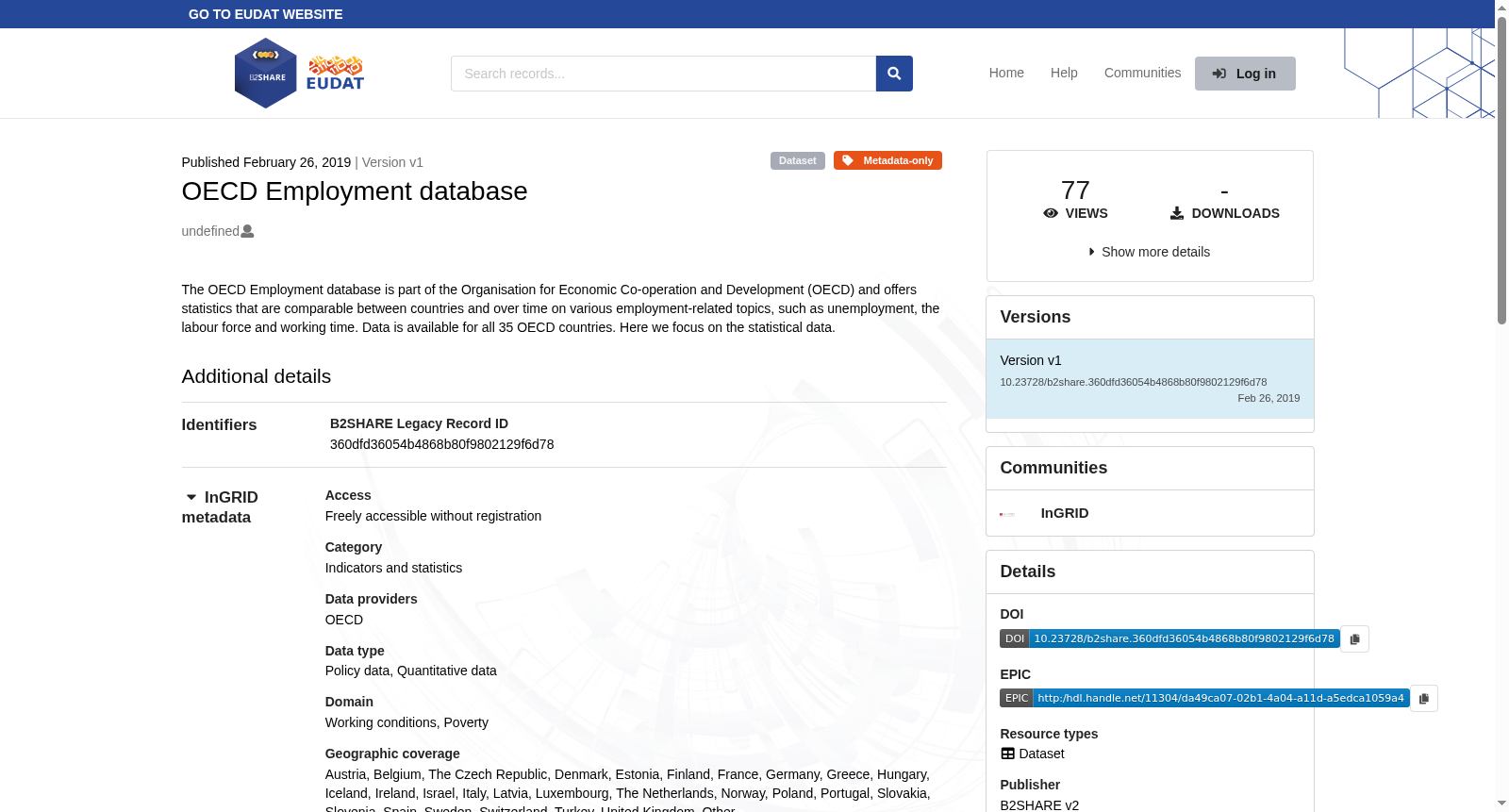This screenshot has height=812, width=1509.
Task: Click the 77 views count
Action: (x=1075, y=191)
